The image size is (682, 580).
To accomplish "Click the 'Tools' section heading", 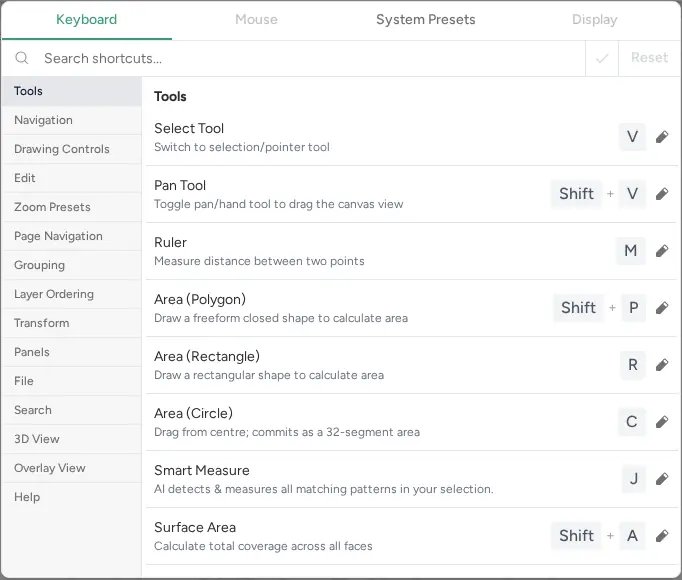I will tap(170, 96).
